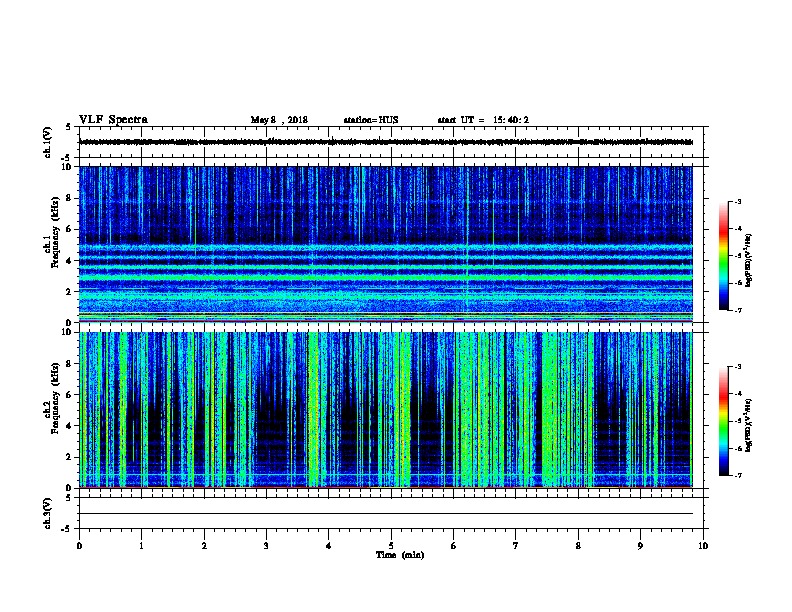Click the ch.1 colorbar units label
The image size is (792, 612).
coord(748,260)
